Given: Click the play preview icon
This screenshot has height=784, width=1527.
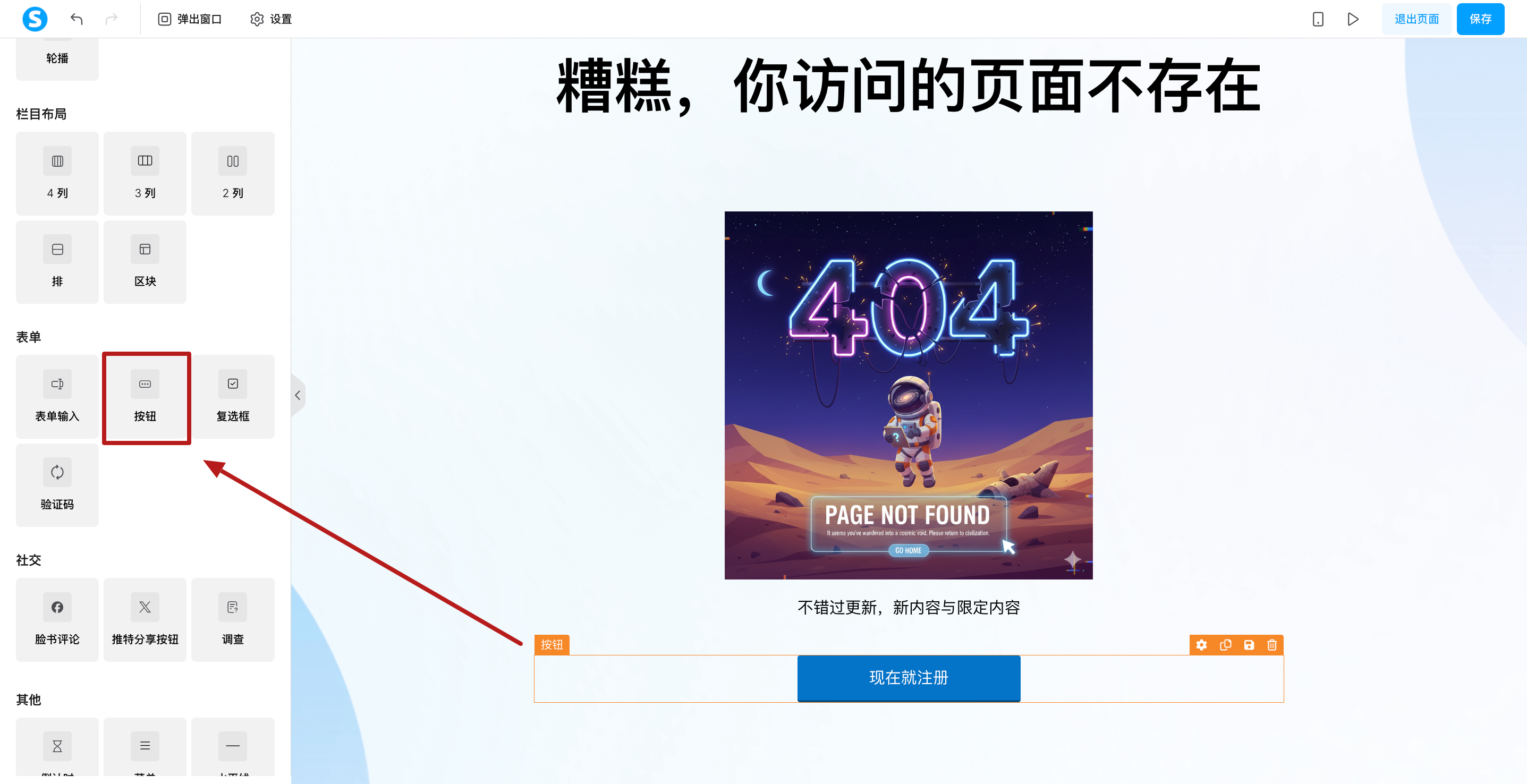Looking at the screenshot, I should click(1353, 19).
